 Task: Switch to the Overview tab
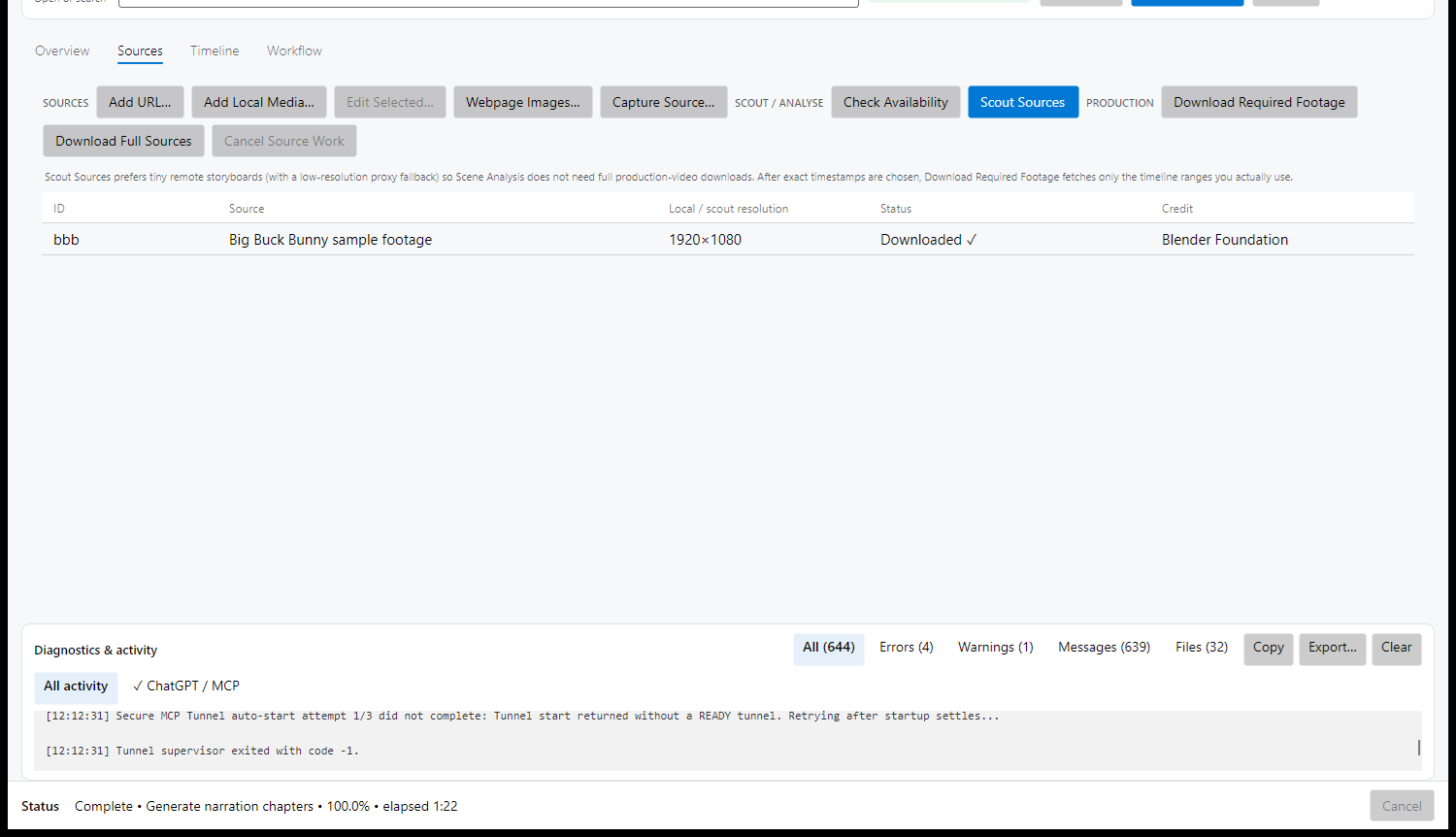[x=62, y=50]
